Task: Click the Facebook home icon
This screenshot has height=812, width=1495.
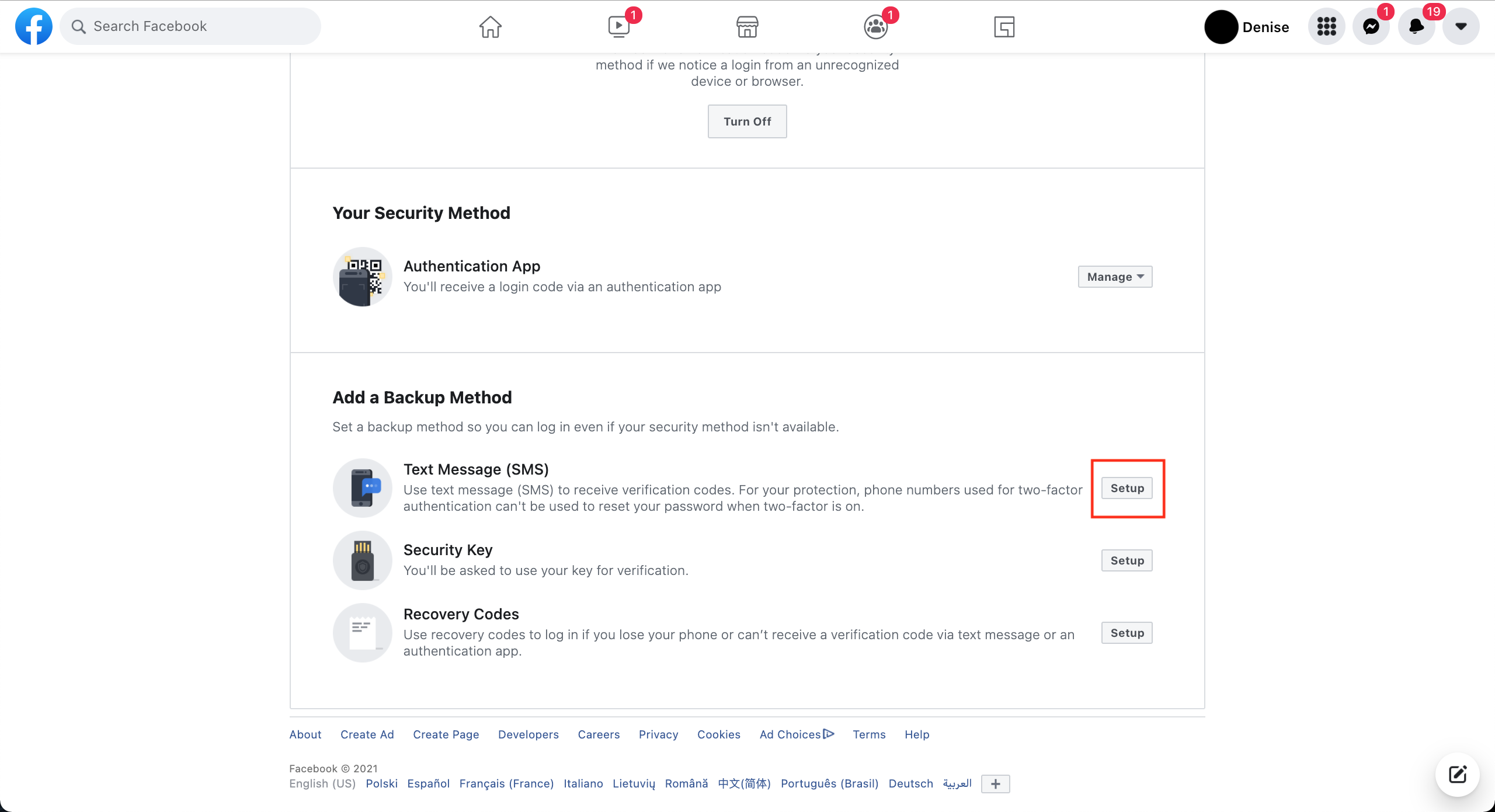Action: [489, 26]
